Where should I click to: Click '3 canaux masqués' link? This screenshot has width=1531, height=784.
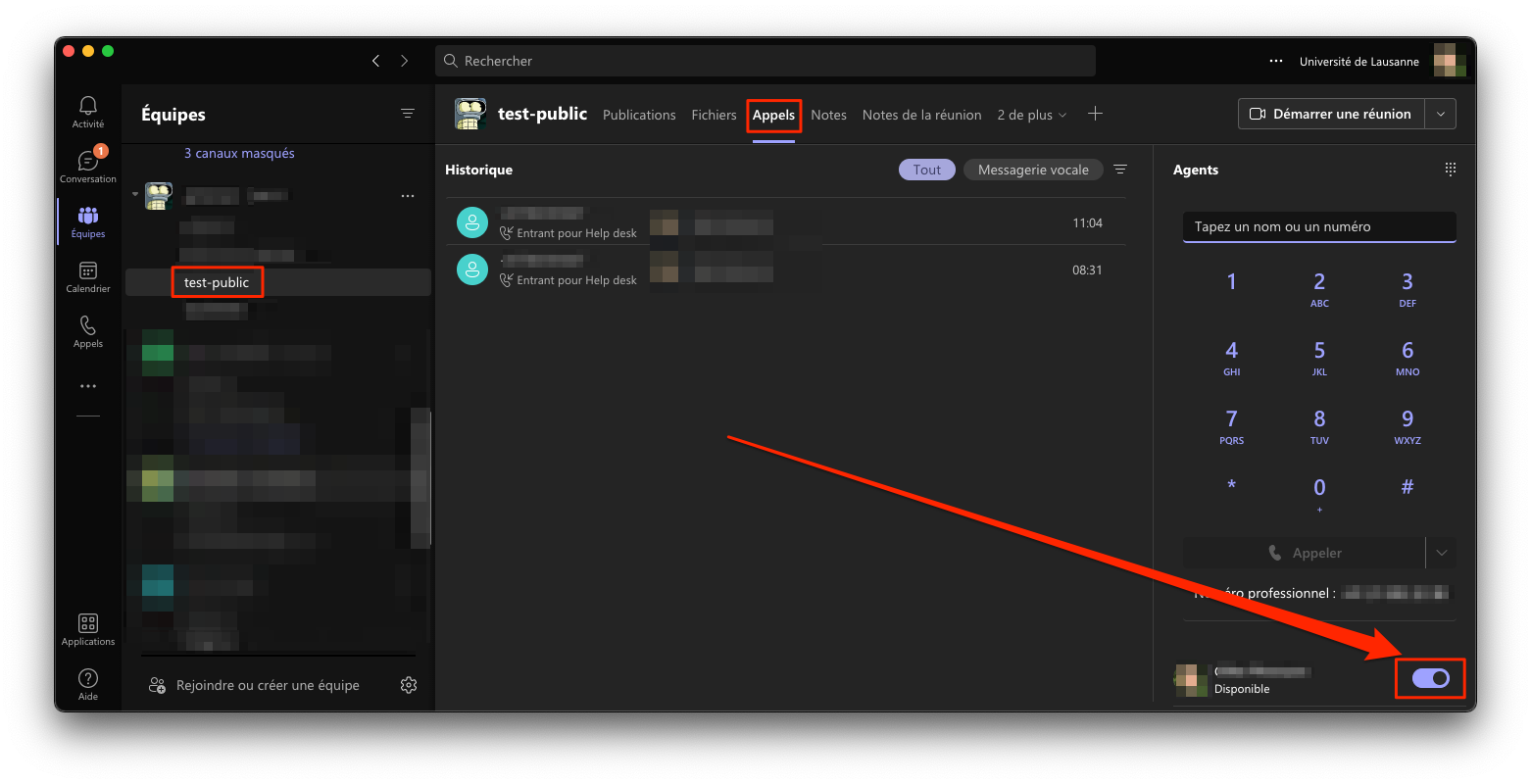click(x=239, y=153)
